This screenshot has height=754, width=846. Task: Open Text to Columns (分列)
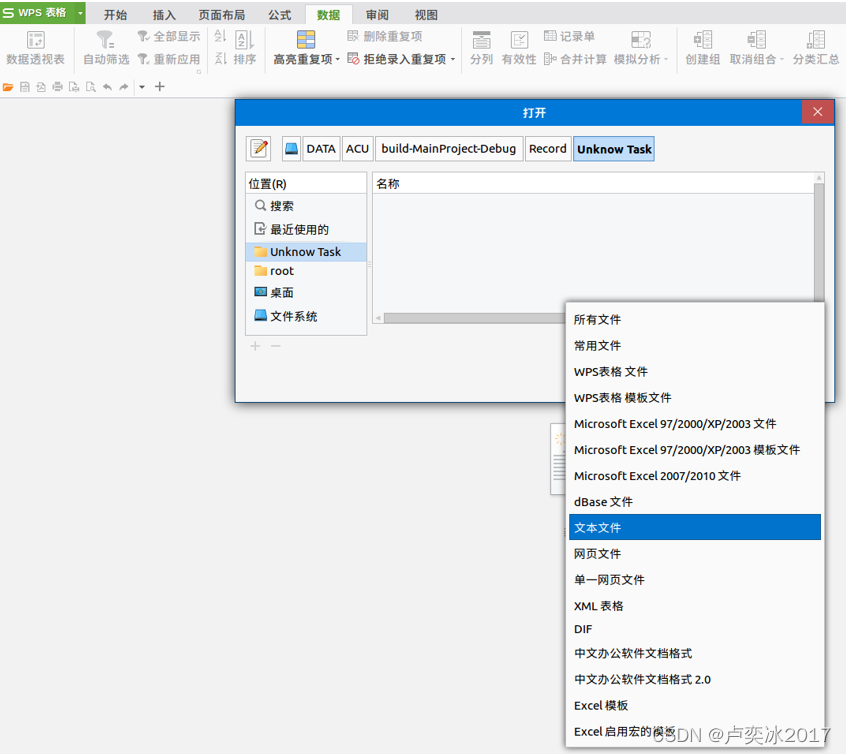tap(481, 47)
